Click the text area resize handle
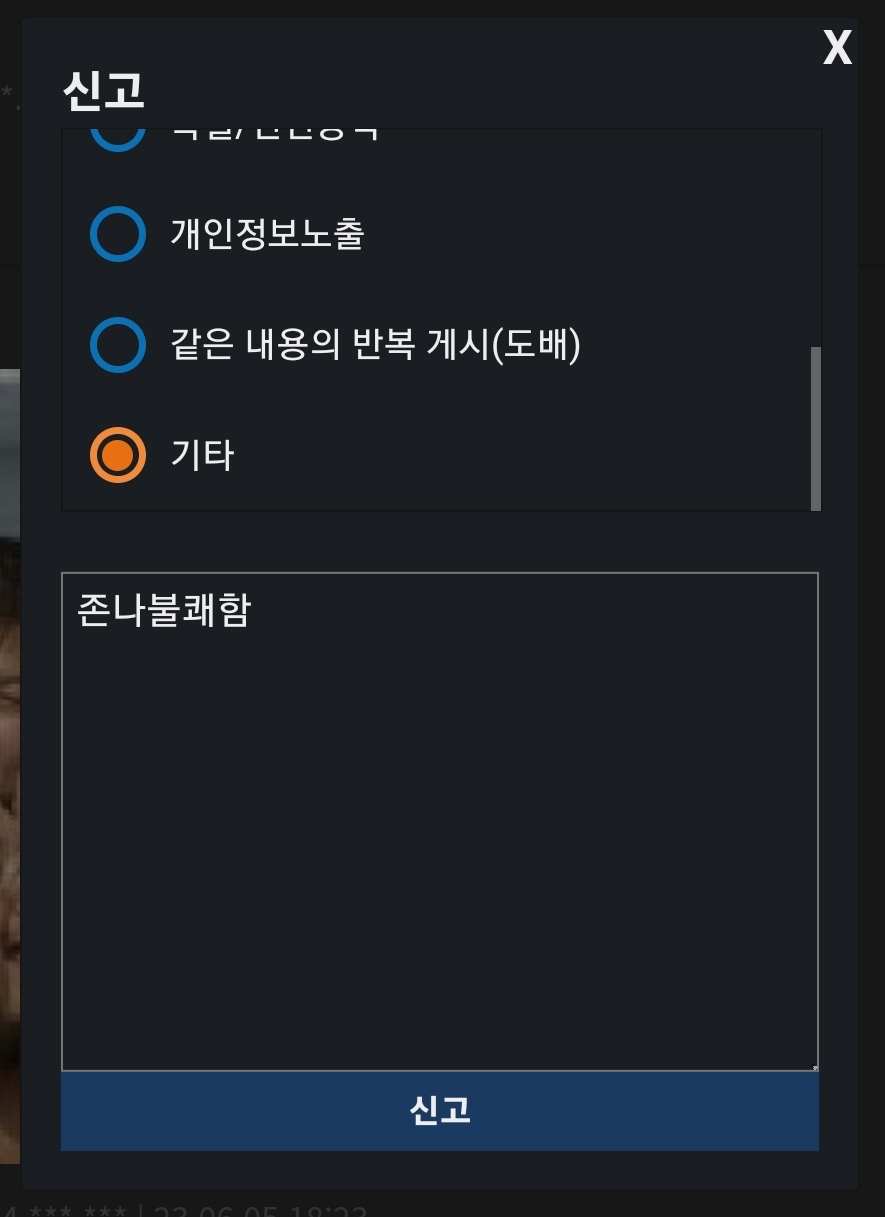885x1217 pixels. (814, 1067)
